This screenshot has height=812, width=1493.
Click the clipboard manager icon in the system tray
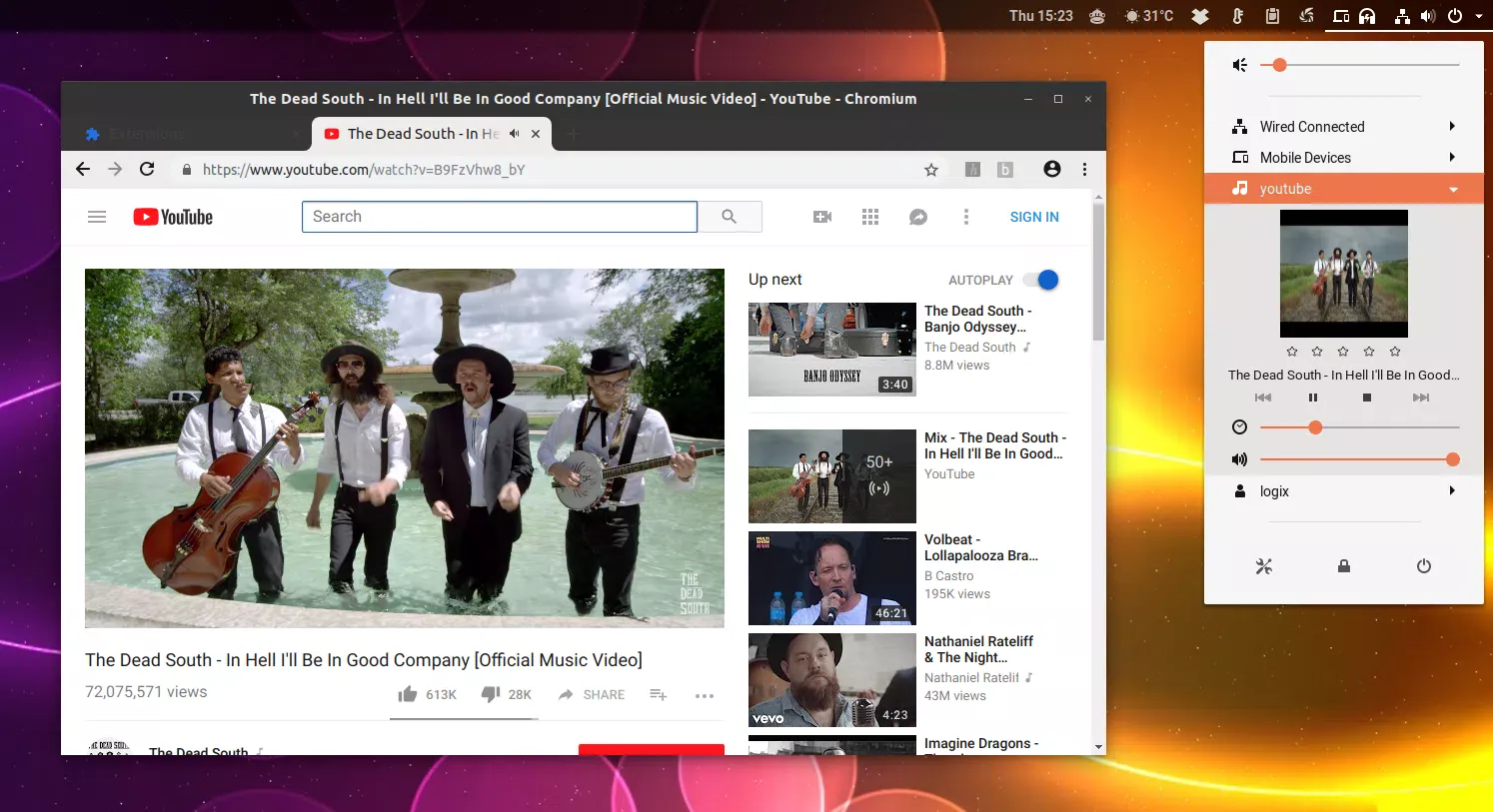pyautogui.click(x=1270, y=16)
